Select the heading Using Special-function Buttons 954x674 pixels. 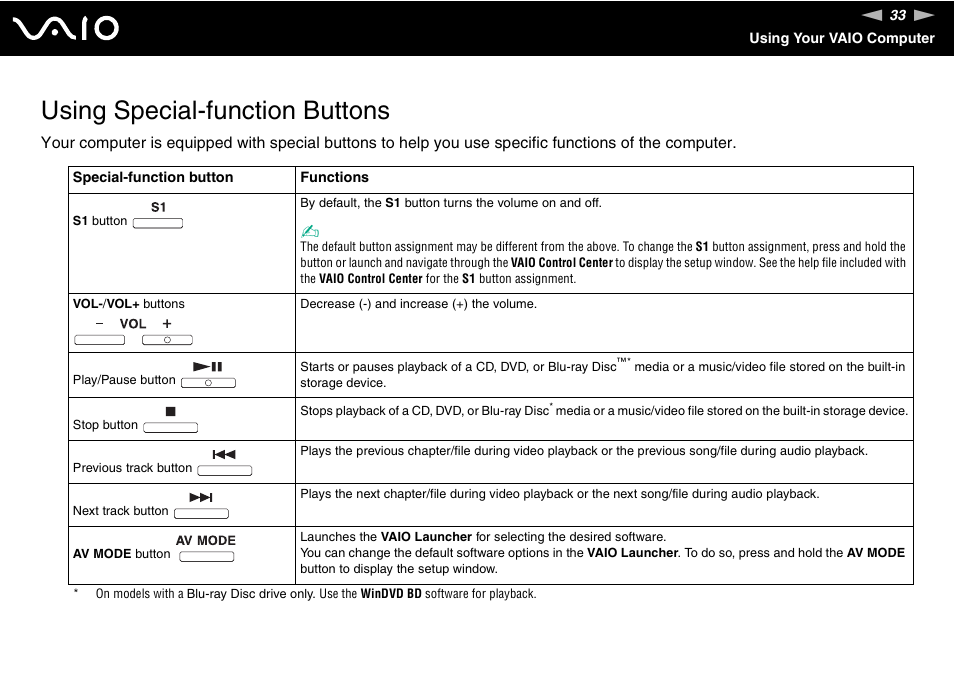(215, 111)
